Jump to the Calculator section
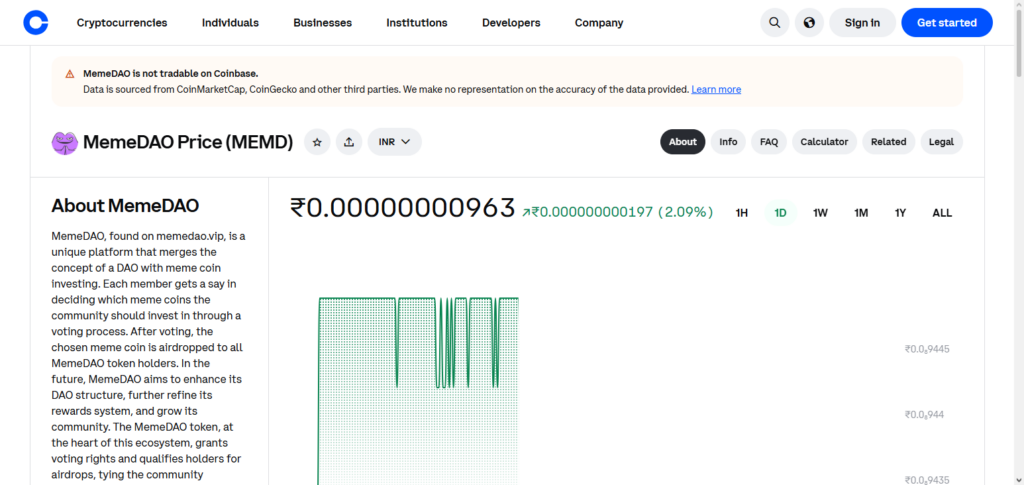This screenshot has height=485, width=1024. click(x=824, y=142)
